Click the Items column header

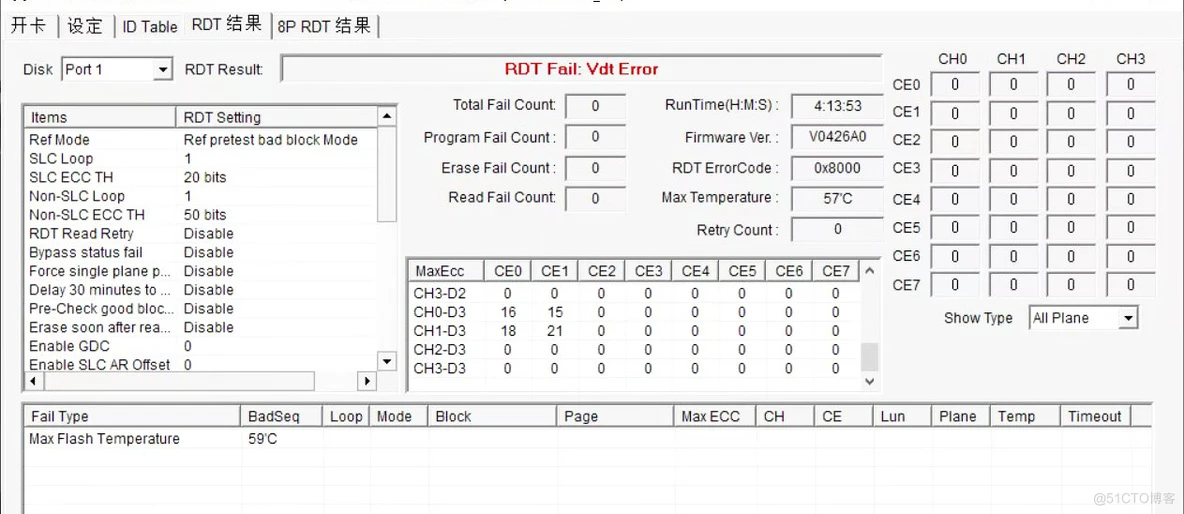tap(100, 117)
